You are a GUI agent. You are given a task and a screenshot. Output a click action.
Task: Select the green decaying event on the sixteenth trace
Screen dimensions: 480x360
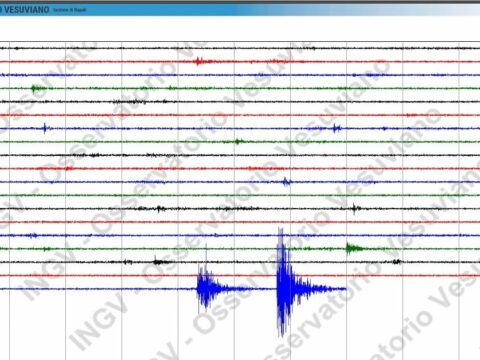(x=357, y=249)
